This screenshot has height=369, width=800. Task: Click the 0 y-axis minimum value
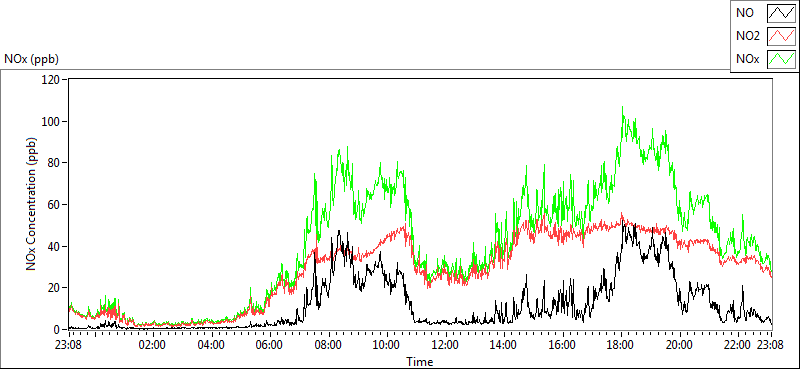pos(57,330)
